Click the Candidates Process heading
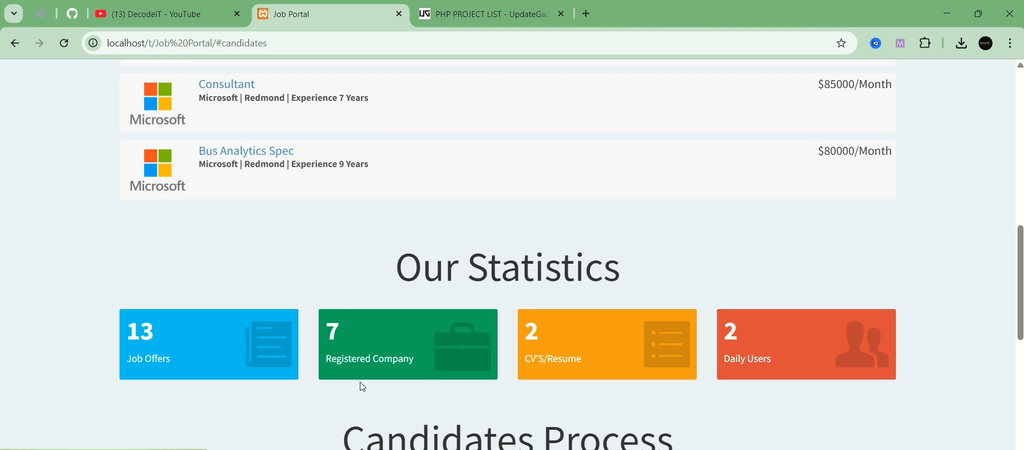This screenshot has width=1024, height=450. tap(507, 436)
